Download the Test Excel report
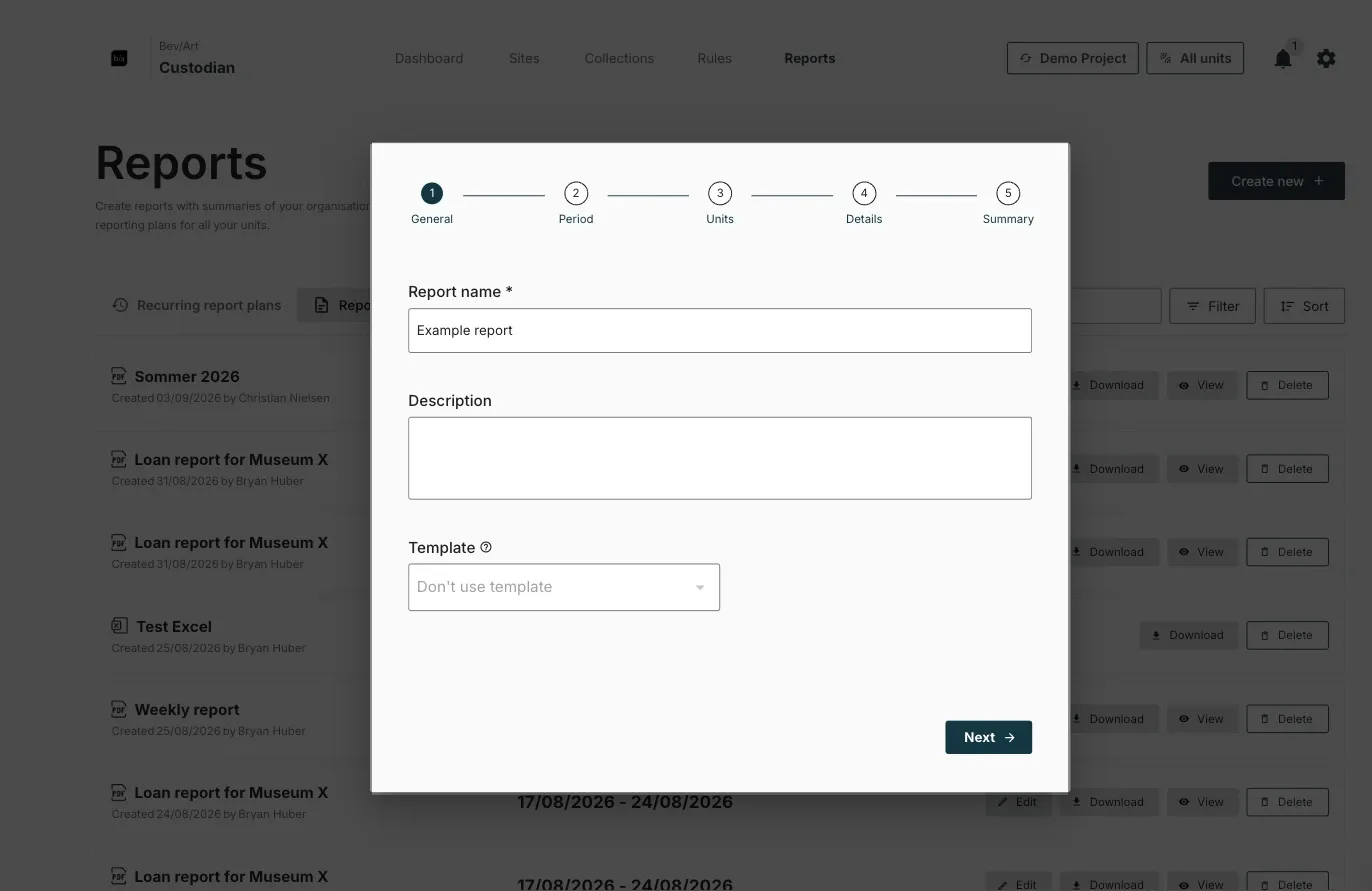The image size is (1372, 891). click(x=1188, y=635)
